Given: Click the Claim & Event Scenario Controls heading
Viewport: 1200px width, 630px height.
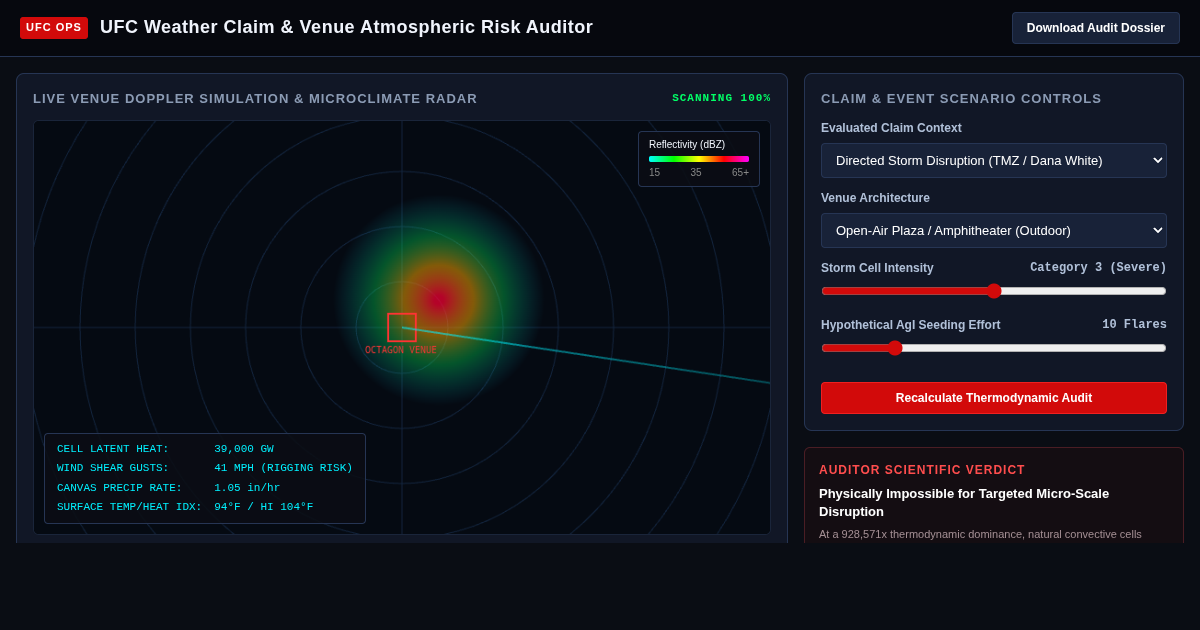Looking at the screenshot, I should pos(961,99).
